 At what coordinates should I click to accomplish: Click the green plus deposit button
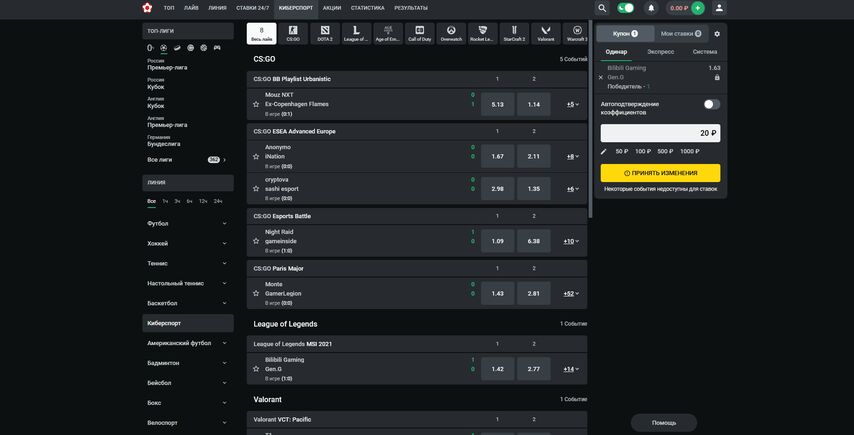point(698,8)
